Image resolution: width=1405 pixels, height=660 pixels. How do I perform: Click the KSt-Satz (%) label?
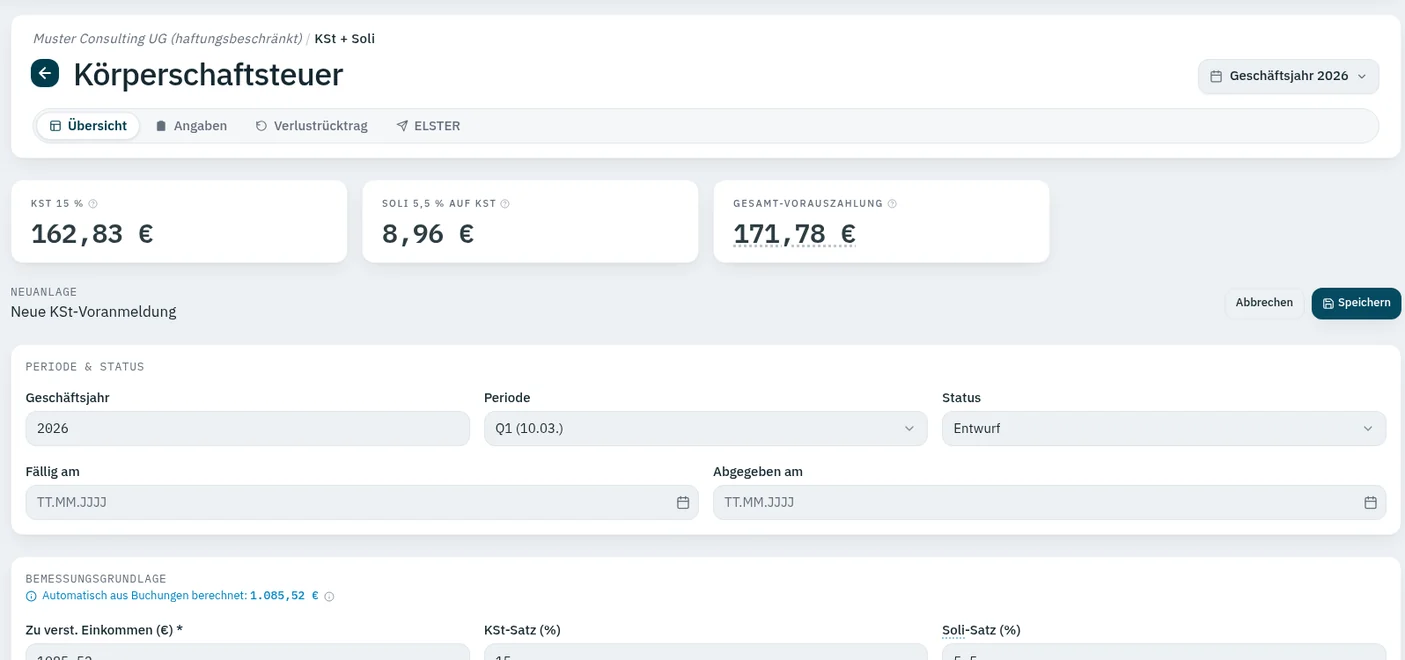[x=522, y=630]
